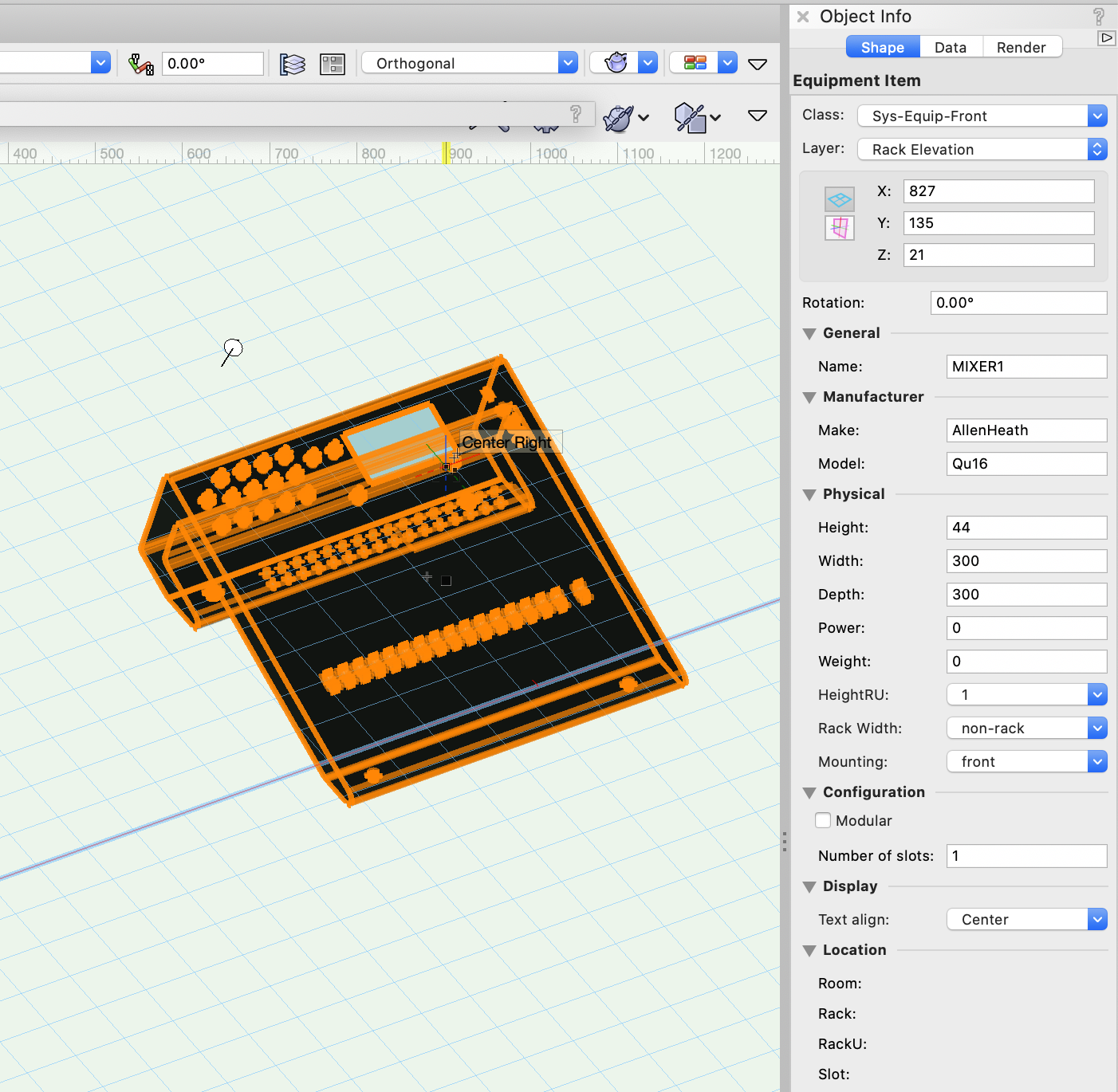Viewport: 1118px width, 1092px height.
Task: Click the multicolor class visibility icon
Action: (x=695, y=62)
